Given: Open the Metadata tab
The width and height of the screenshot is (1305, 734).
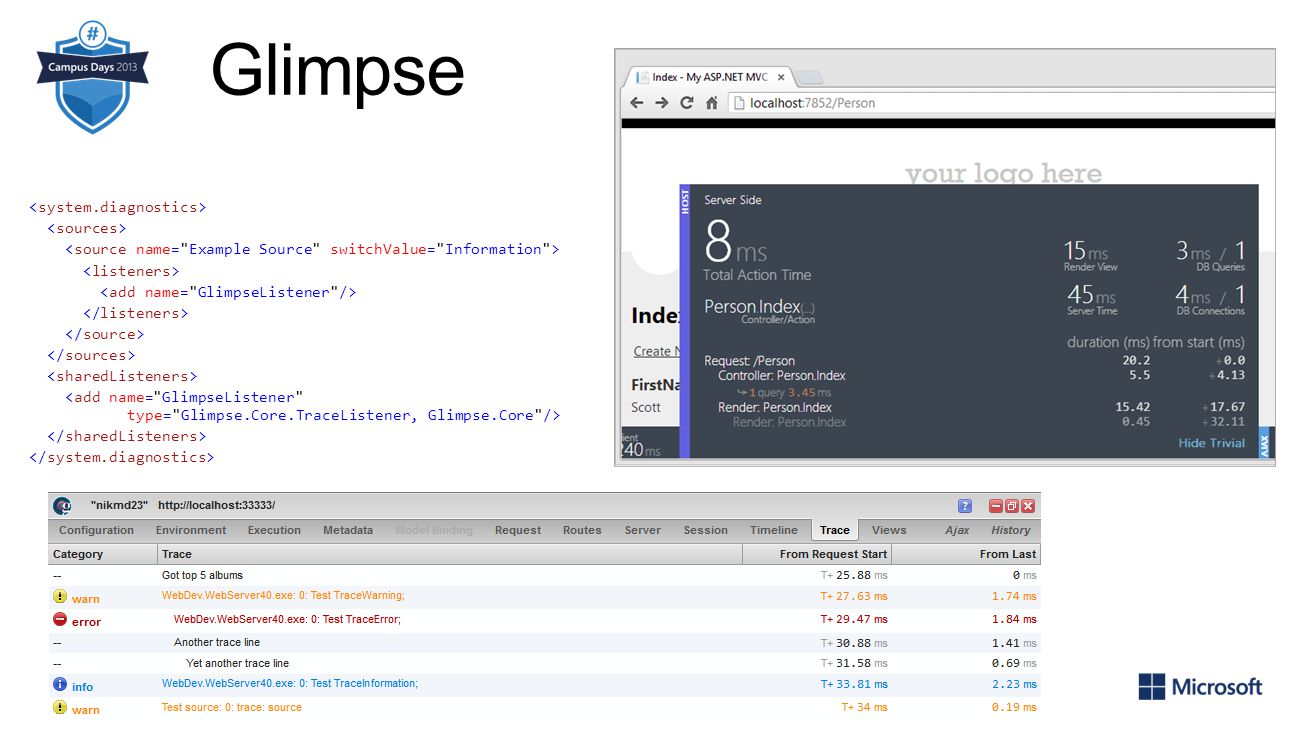Looking at the screenshot, I should [348, 530].
